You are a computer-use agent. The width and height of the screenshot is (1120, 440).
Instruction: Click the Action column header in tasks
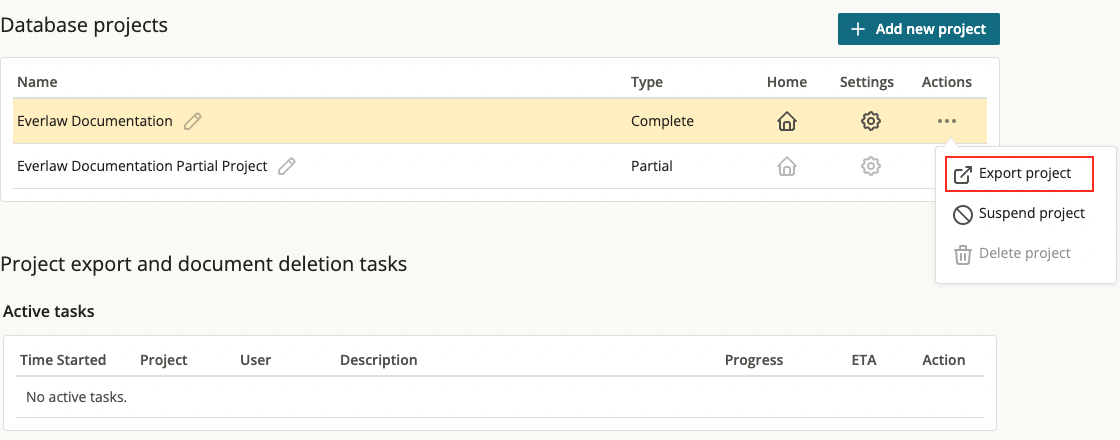point(944,360)
